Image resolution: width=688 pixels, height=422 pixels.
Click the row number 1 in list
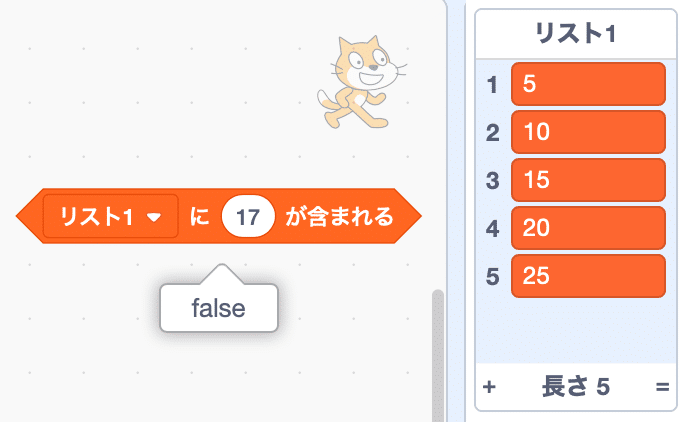492,85
